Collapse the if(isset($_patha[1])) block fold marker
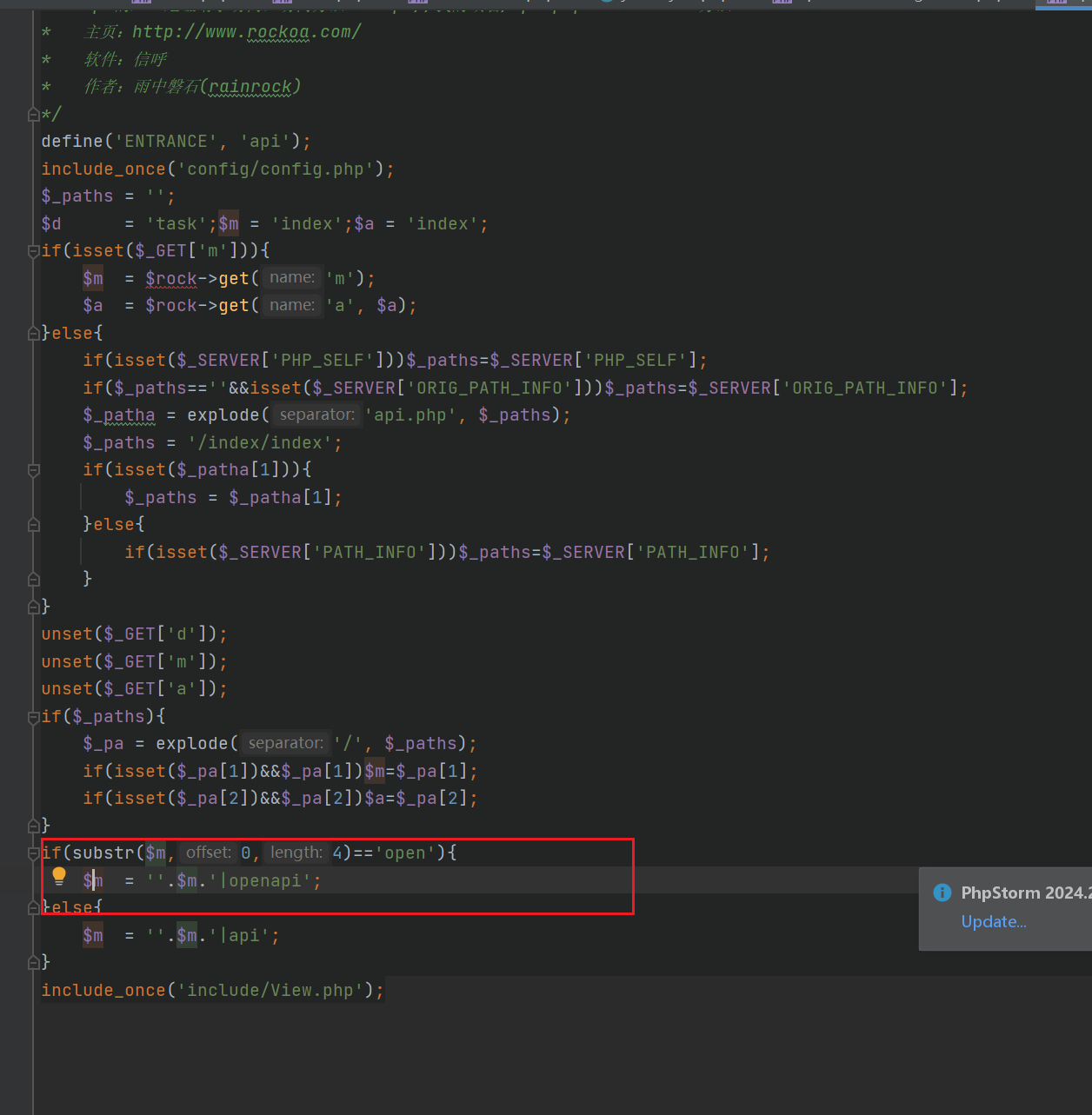Image resolution: width=1092 pixels, height=1115 pixels. click(x=34, y=470)
